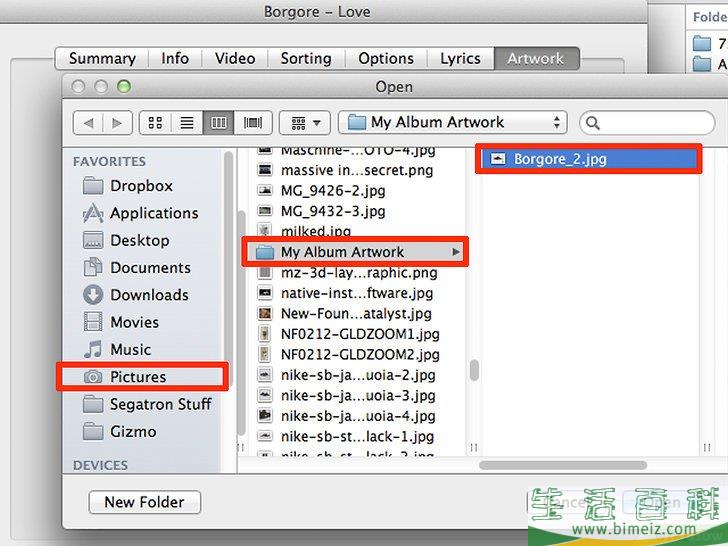Select Downloads in the sidebar
This screenshot has width=728, height=546.
coord(142,295)
